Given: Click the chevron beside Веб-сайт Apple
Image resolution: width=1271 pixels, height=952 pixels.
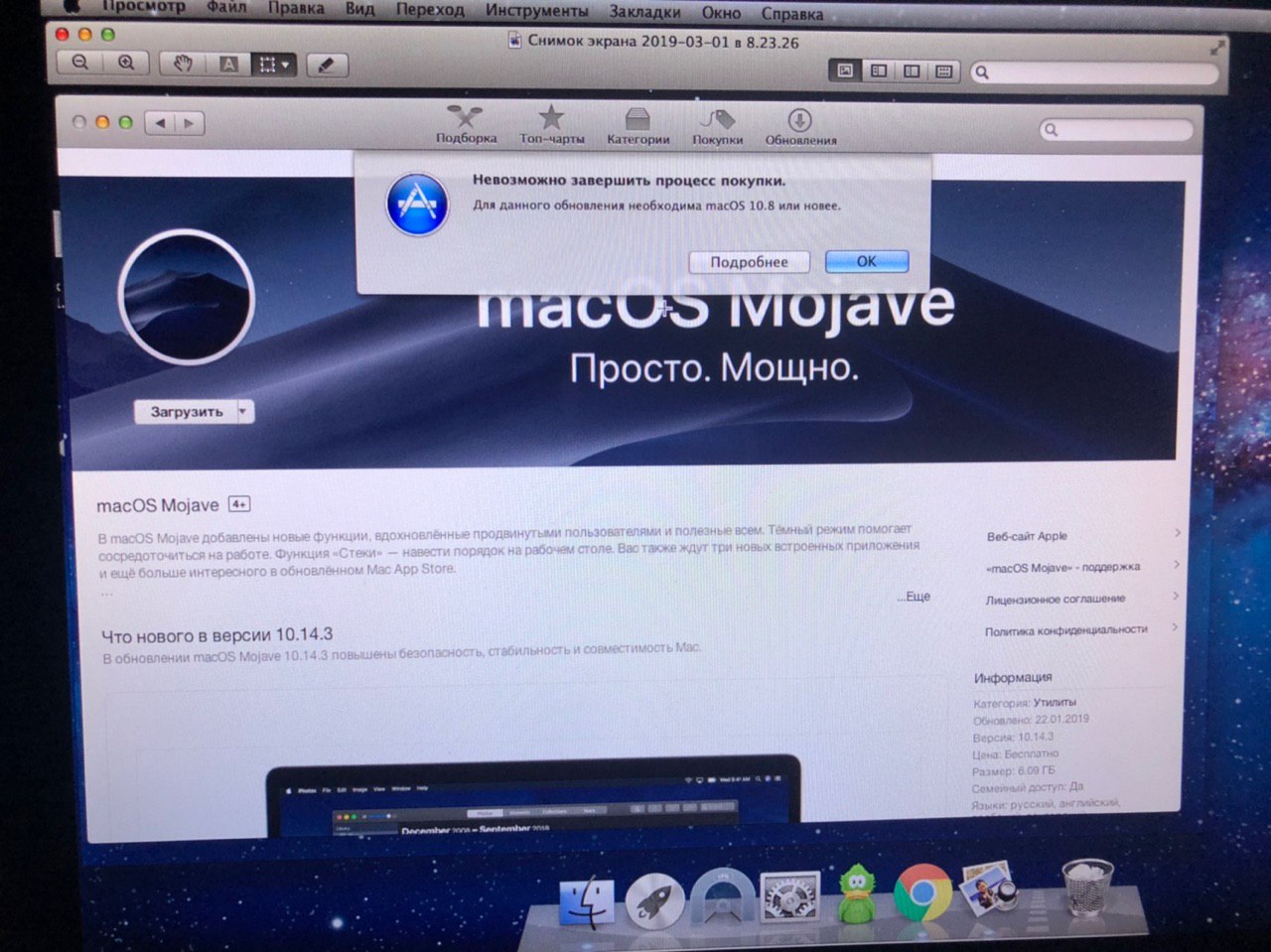Looking at the screenshot, I should coord(1177,533).
